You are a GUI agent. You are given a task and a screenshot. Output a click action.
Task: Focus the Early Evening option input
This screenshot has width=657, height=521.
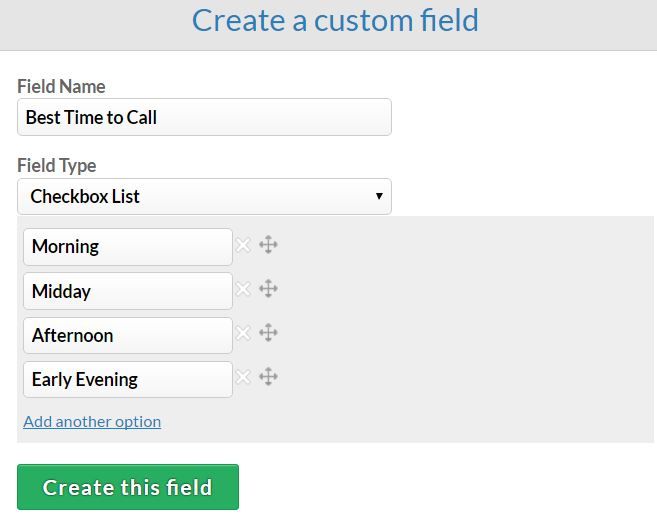point(128,379)
